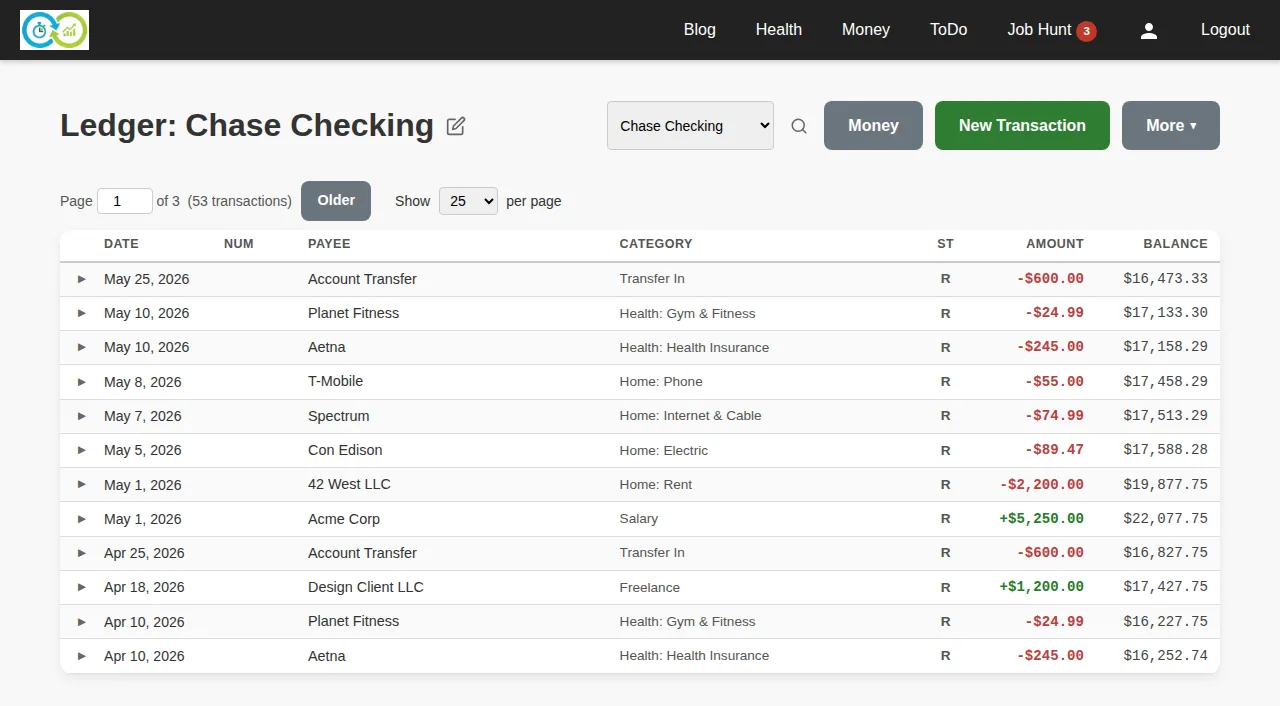The image size is (1280, 706).
Task: Create a New Transaction
Action: 1022,126
